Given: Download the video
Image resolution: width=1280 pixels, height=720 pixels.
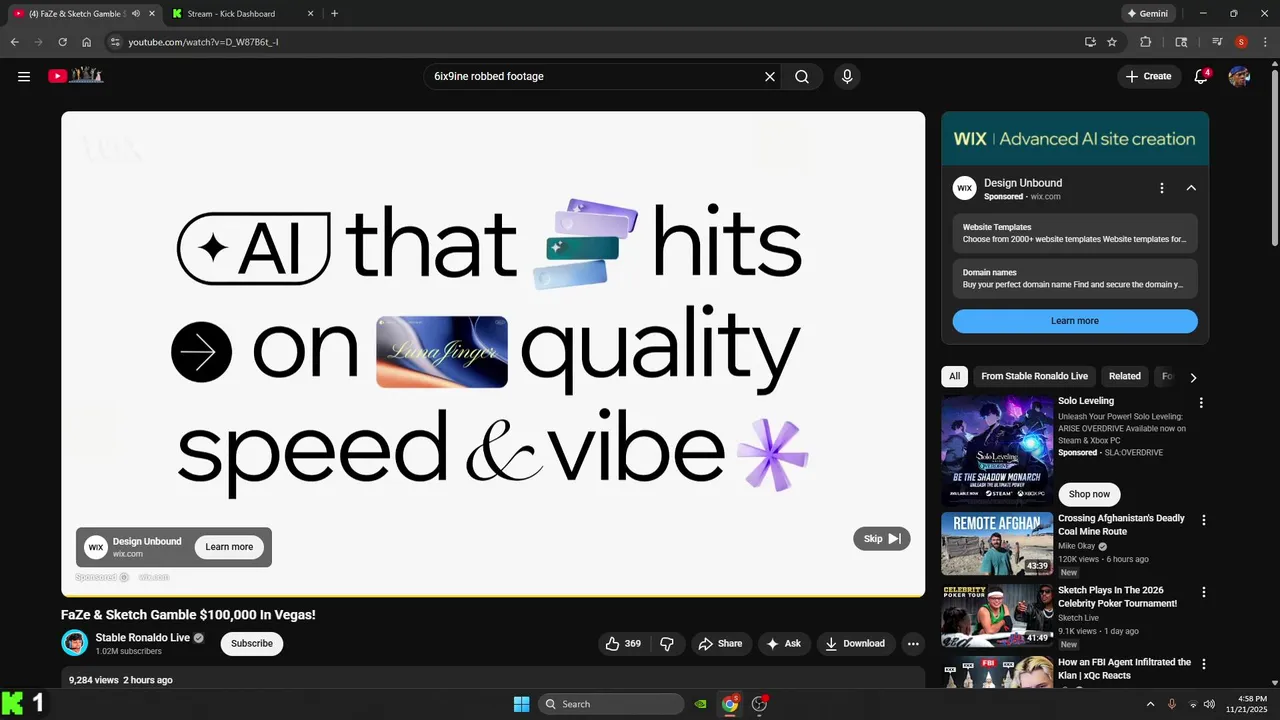Looking at the screenshot, I should click(855, 644).
